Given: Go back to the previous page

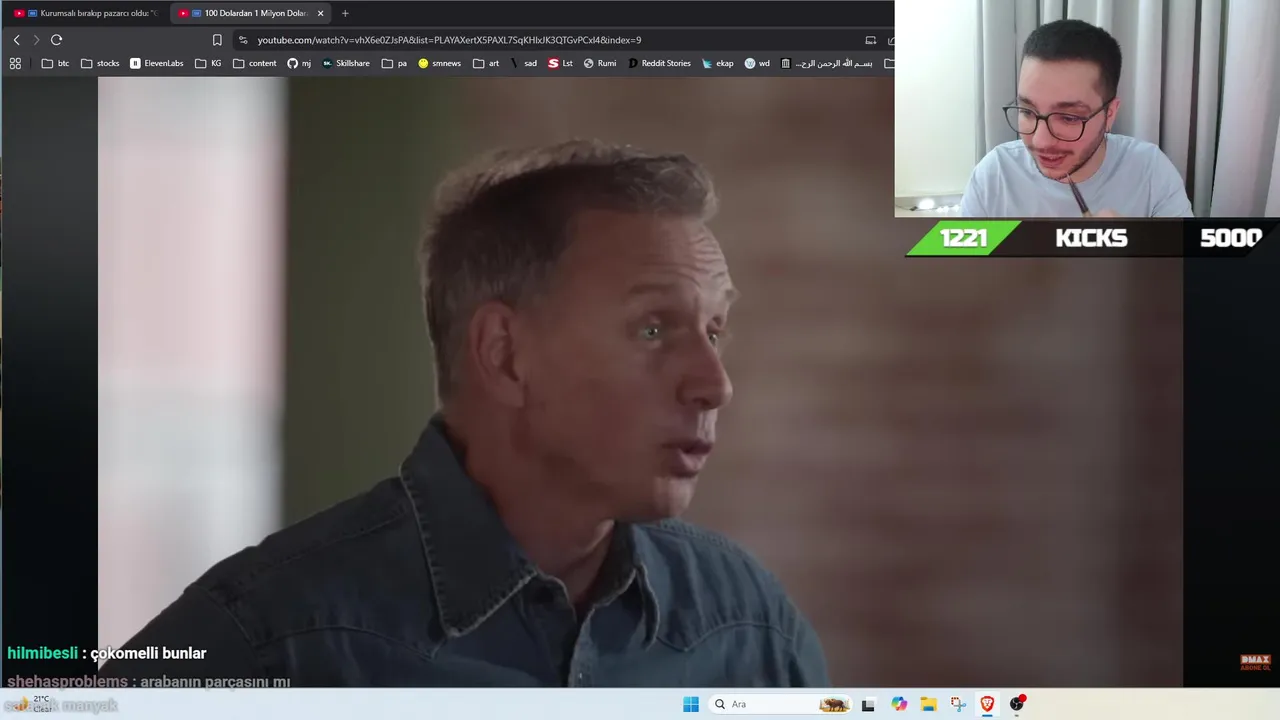Looking at the screenshot, I should (16, 40).
